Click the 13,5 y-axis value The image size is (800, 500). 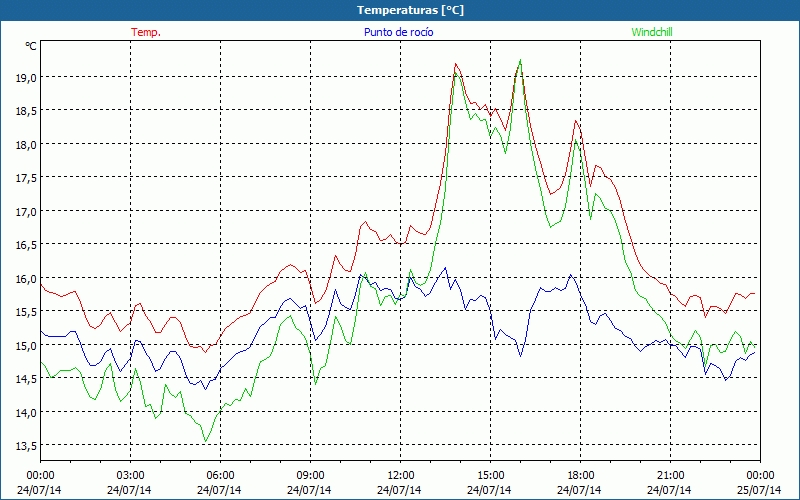pos(27,446)
